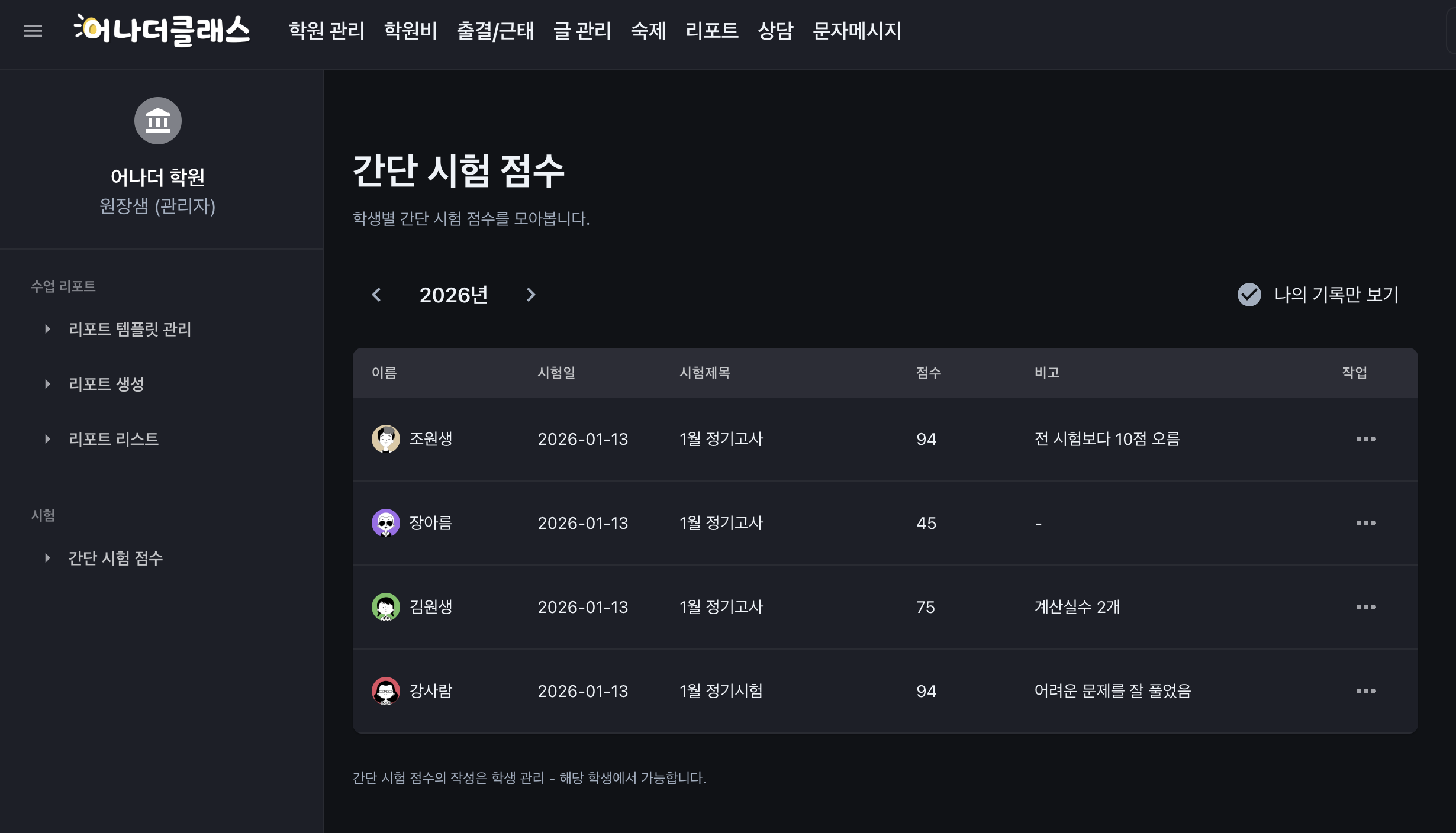Open the 학원 관리 menu
Image resolution: width=1456 pixels, height=833 pixels.
(326, 31)
